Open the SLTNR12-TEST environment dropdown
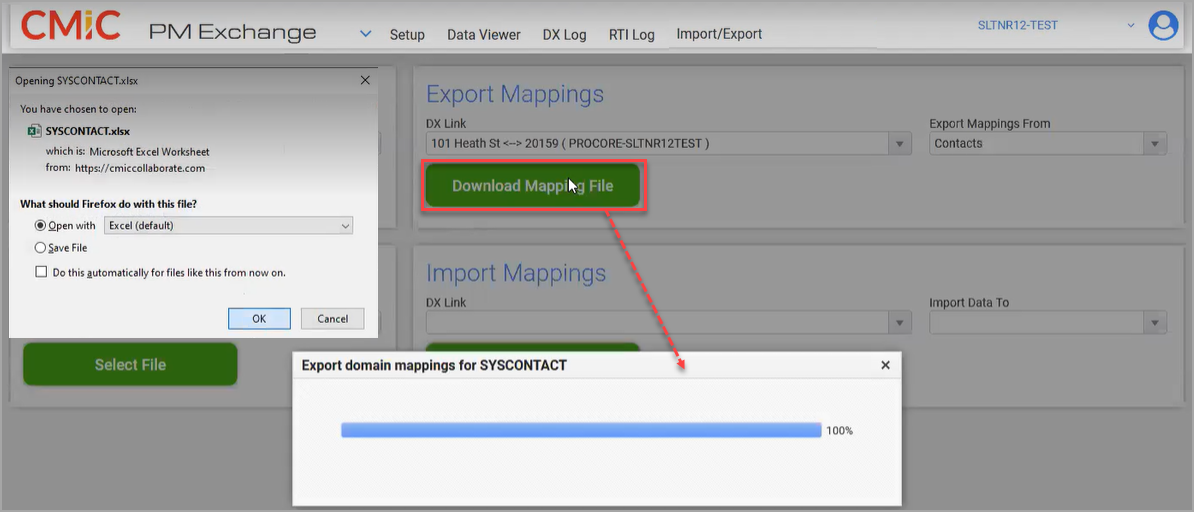Viewport: 1194px width, 512px height. pyautogui.click(x=1131, y=26)
